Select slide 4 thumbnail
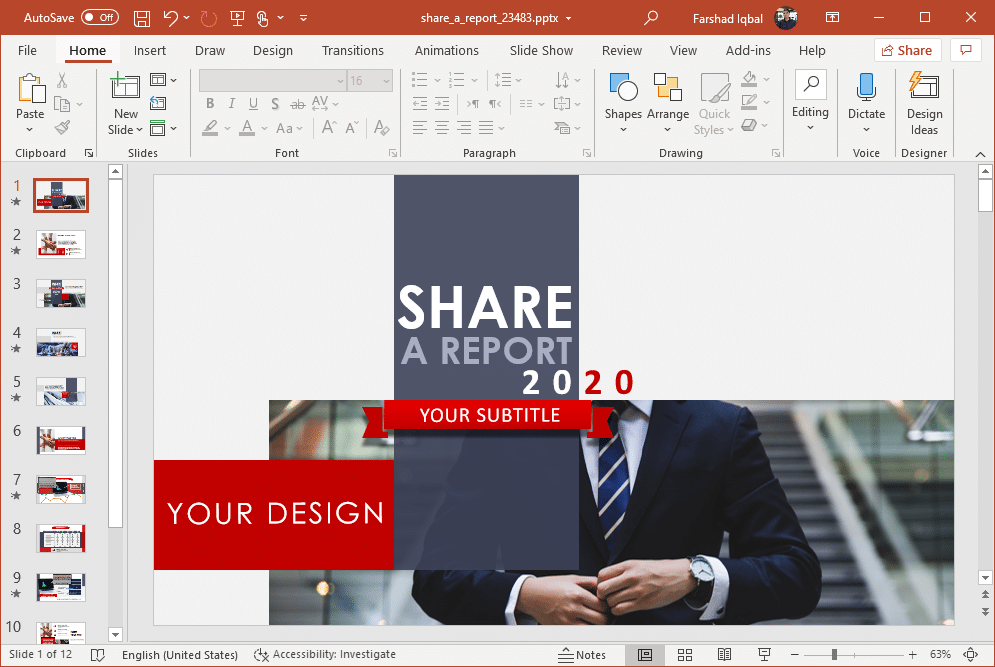Screen dimensions: 995x667 pyautogui.click(x=61, y=342)
